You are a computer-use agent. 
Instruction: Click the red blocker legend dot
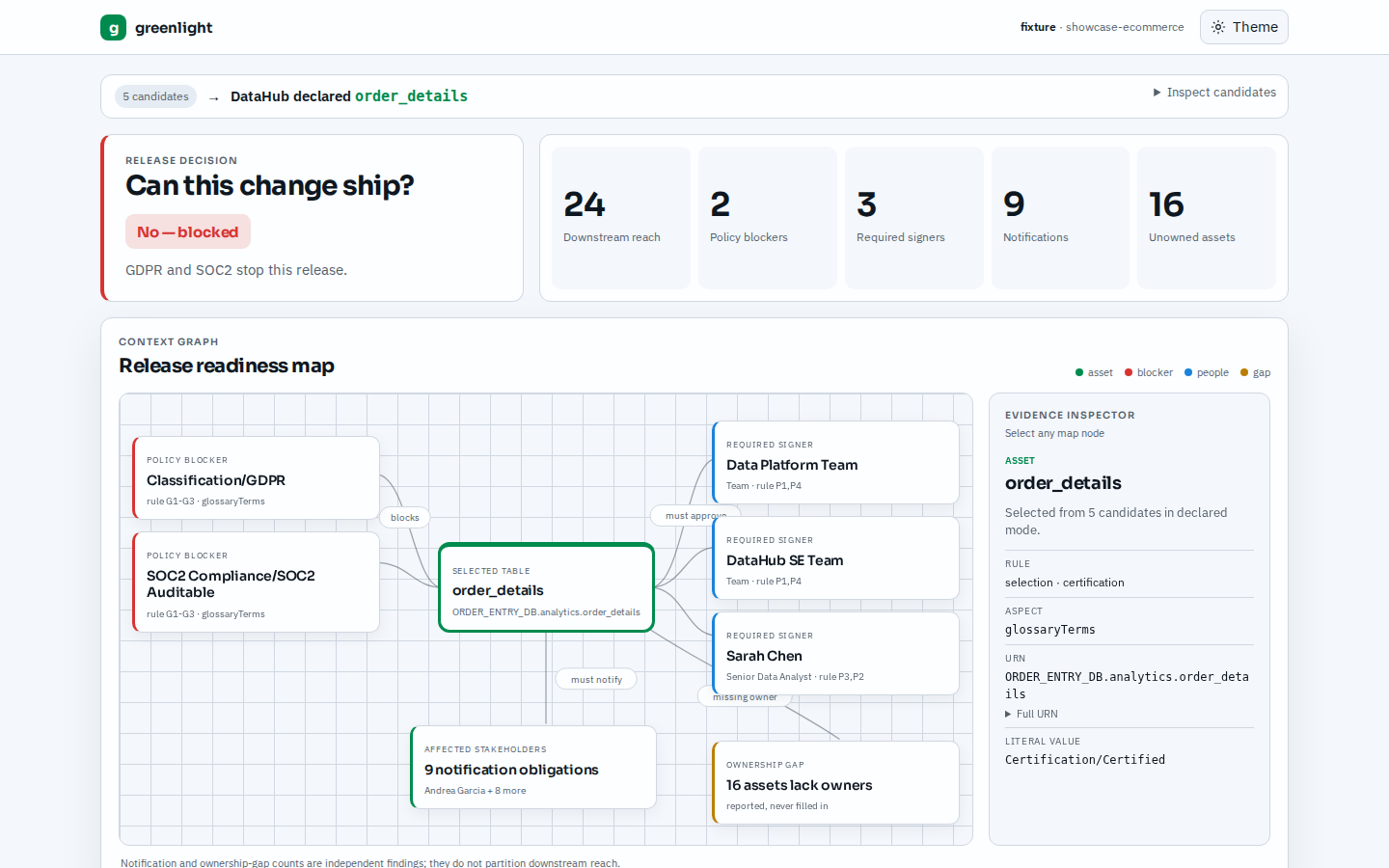(x=1129, y=372)
